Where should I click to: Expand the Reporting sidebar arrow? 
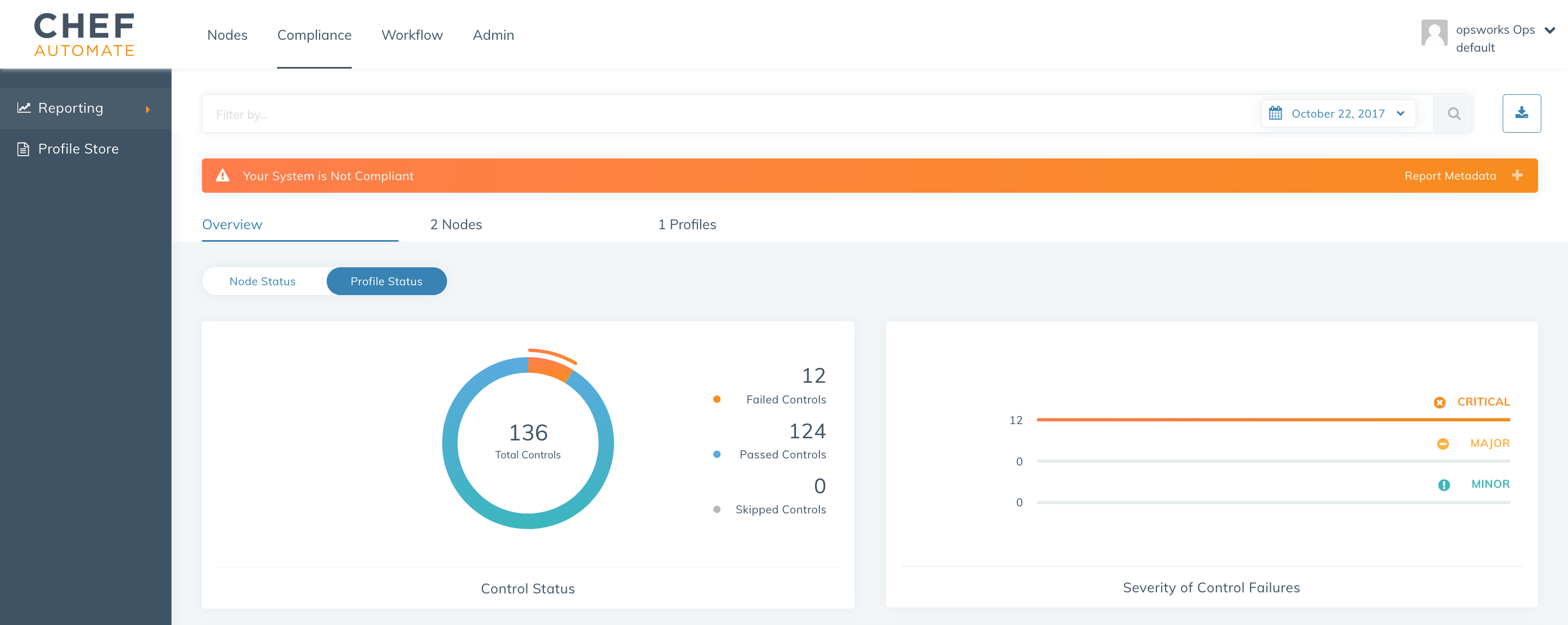148,109
